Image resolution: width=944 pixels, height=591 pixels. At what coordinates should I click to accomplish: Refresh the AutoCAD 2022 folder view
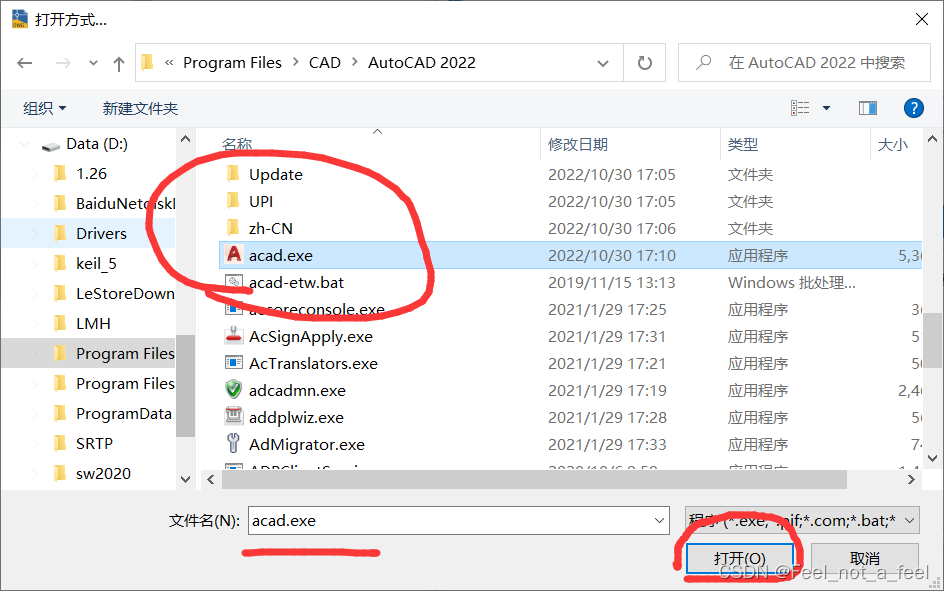coord(645,63)
